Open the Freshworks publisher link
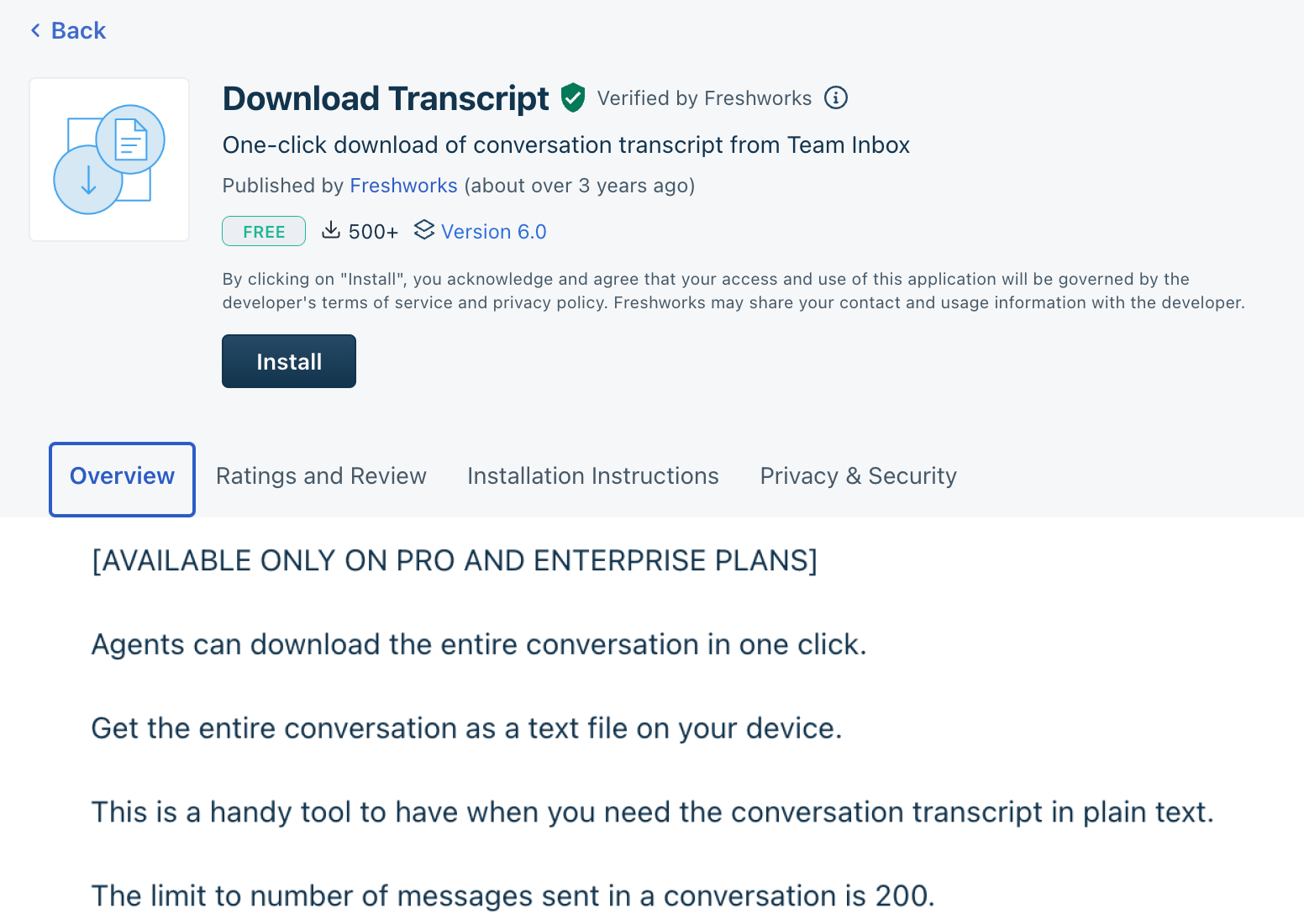This screenshot has width=1304, height=924. click(x=403, y=185)
